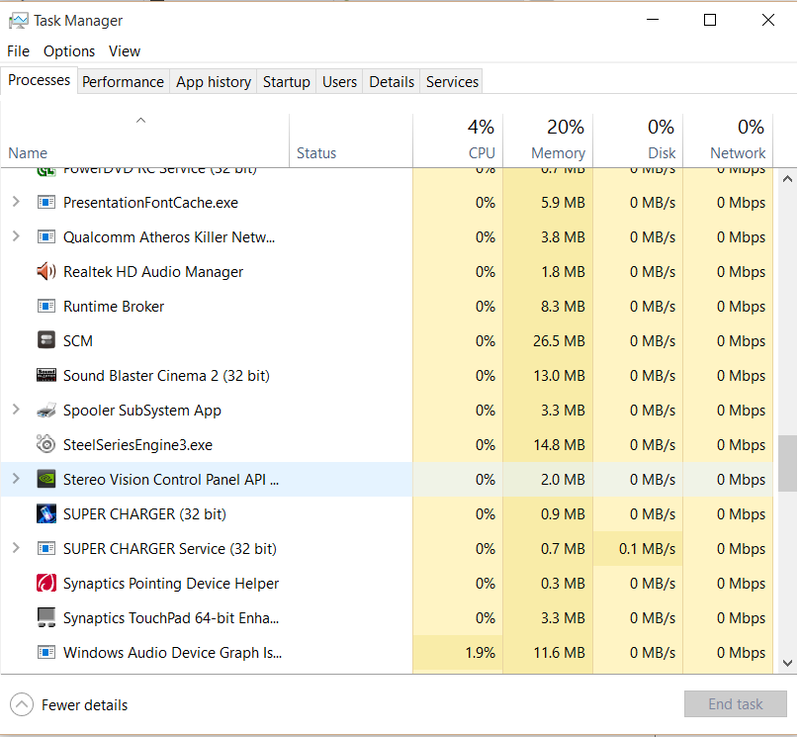Sort processes by Network usage column

tap(728, 140)
